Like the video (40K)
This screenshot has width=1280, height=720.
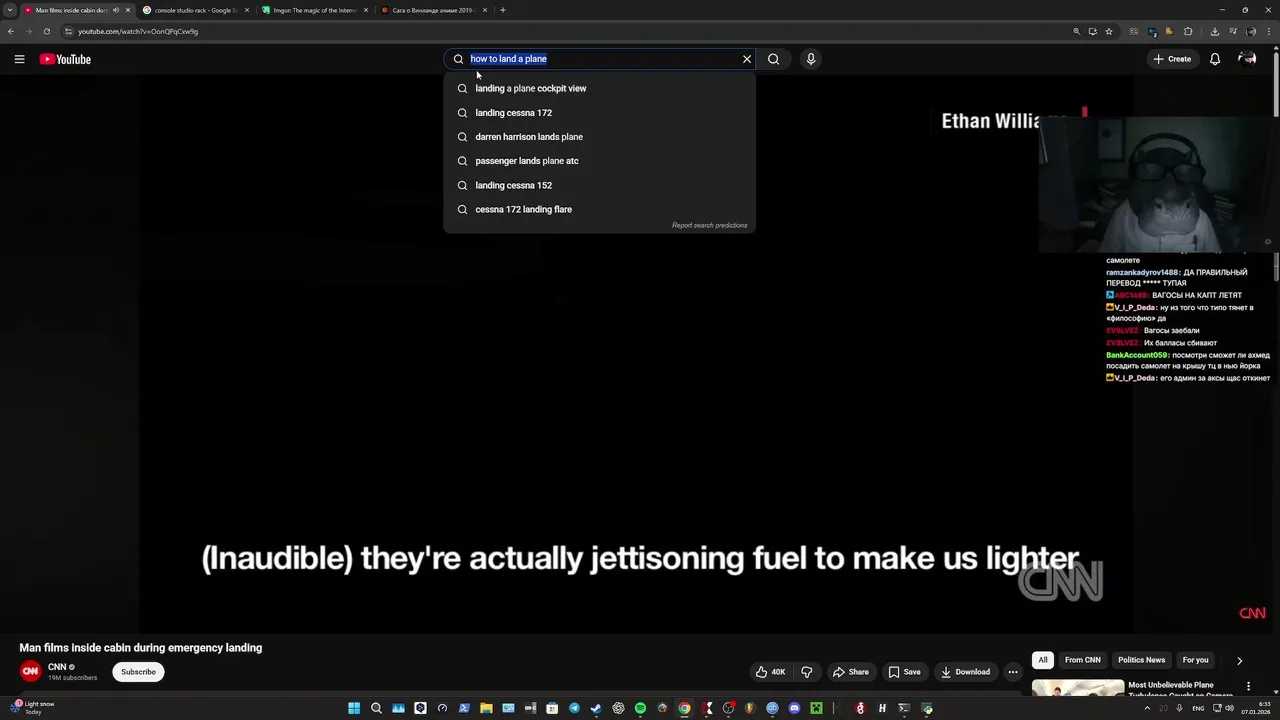tap(771, 672)
